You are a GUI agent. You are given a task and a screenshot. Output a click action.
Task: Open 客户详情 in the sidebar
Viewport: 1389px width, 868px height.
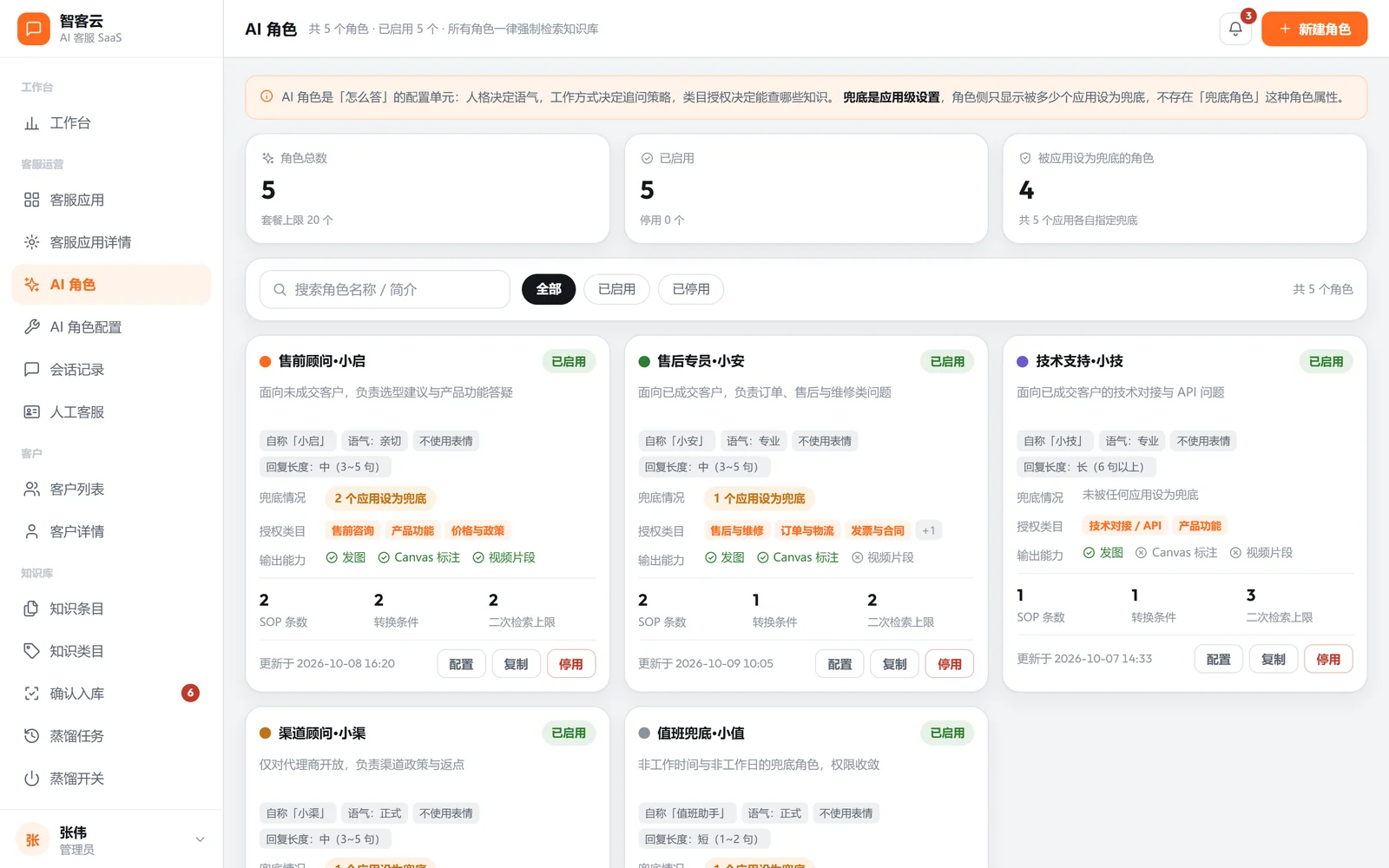click(111, 532)
